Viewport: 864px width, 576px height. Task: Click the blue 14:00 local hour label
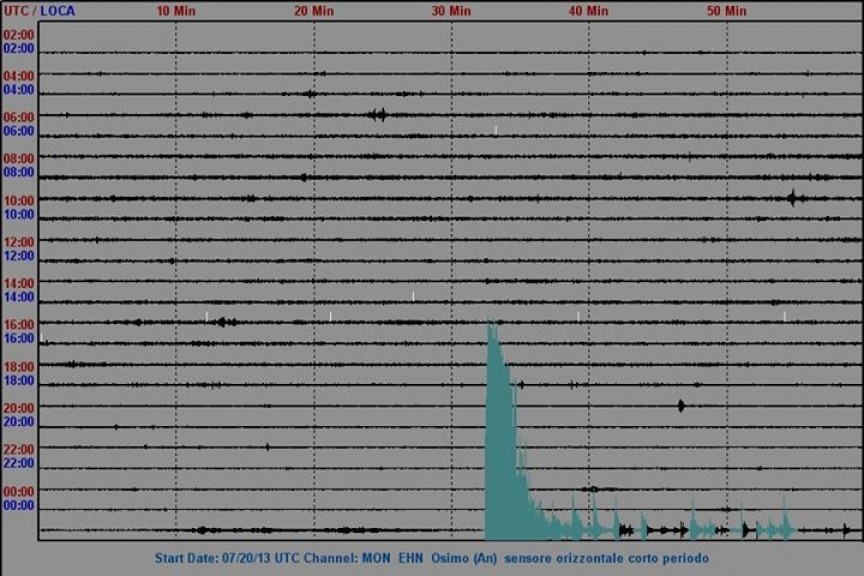tap(19, 297)
